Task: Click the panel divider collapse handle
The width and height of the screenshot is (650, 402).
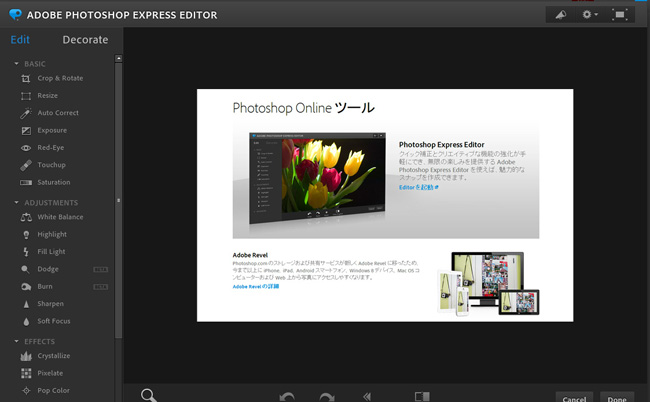Action: 119,201
